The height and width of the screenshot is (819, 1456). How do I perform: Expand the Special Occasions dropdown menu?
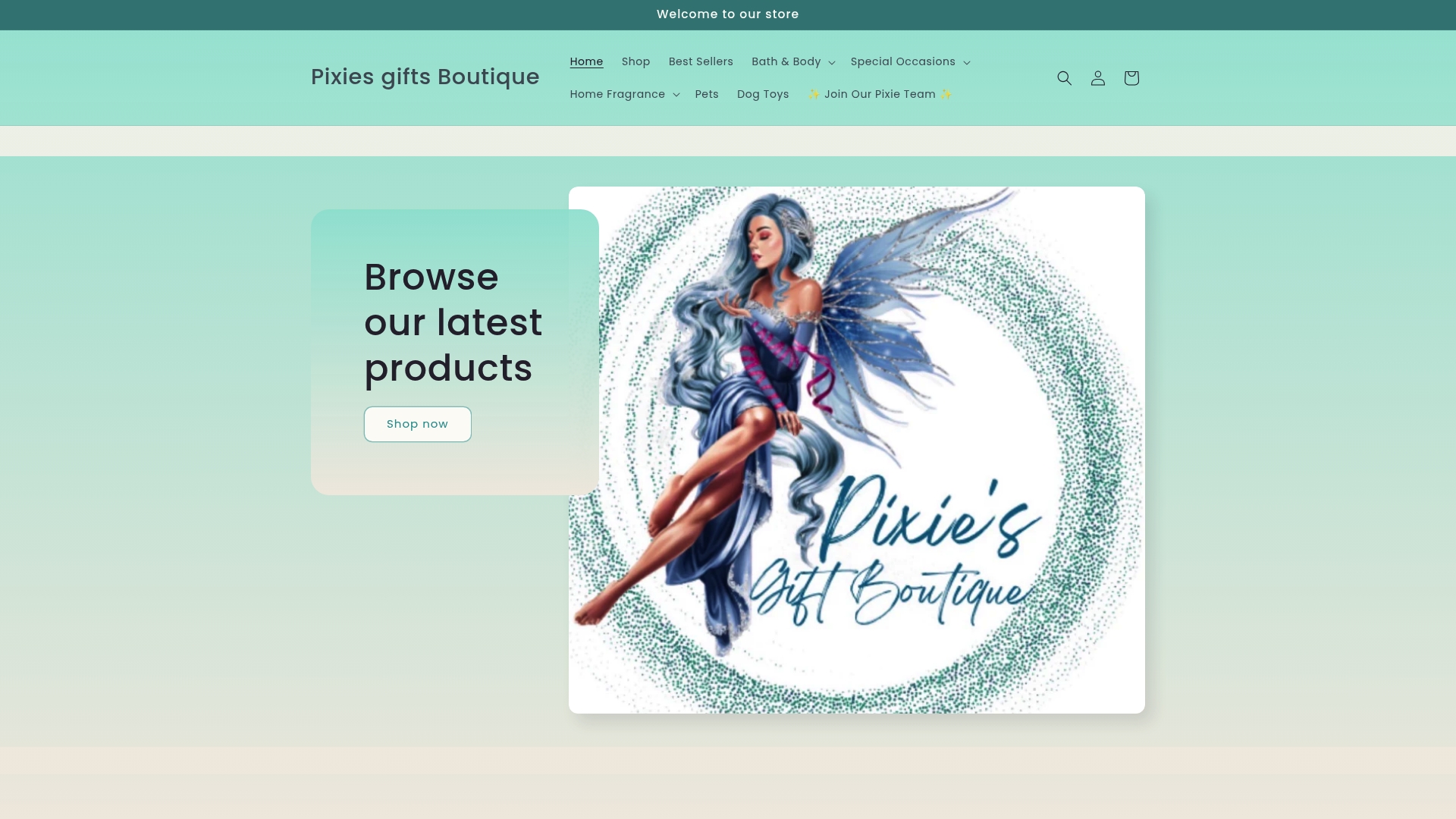coord(910,61)
